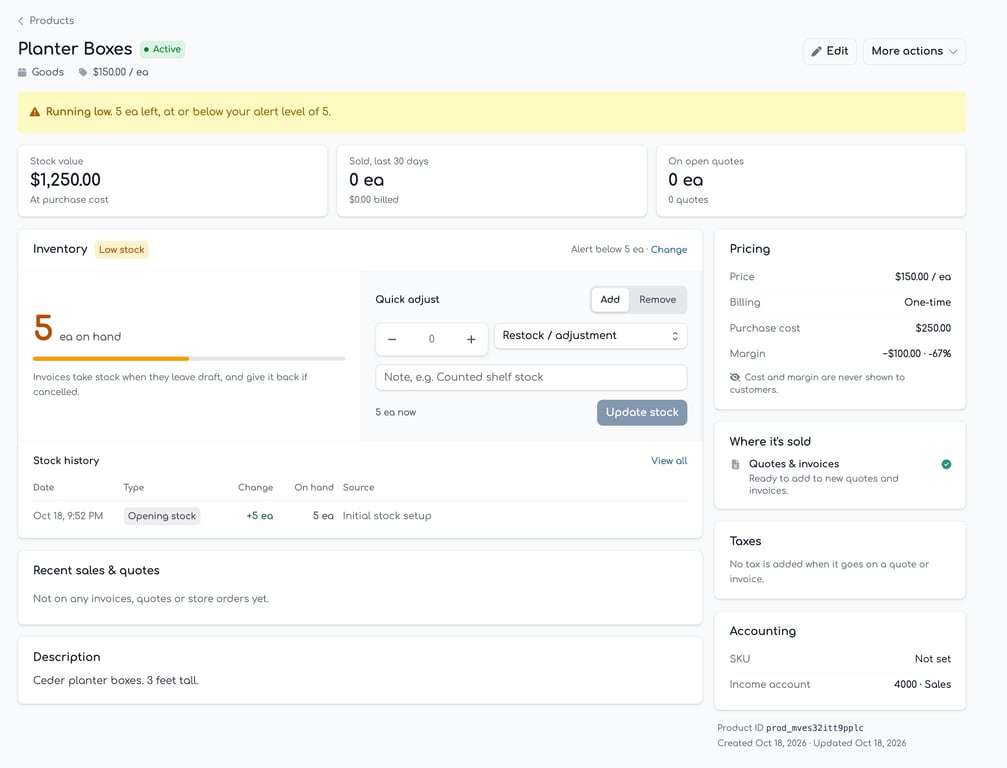Click the Change column header in Stock history

click(x=256, y=488)
